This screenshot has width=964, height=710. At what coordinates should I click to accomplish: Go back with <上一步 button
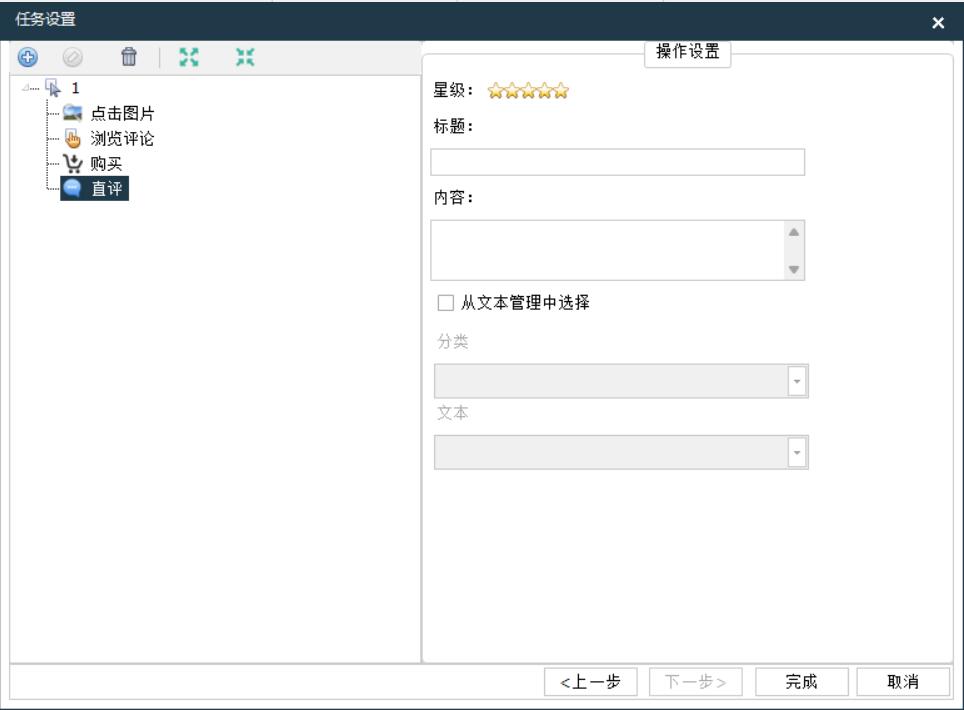coord(591,682)
